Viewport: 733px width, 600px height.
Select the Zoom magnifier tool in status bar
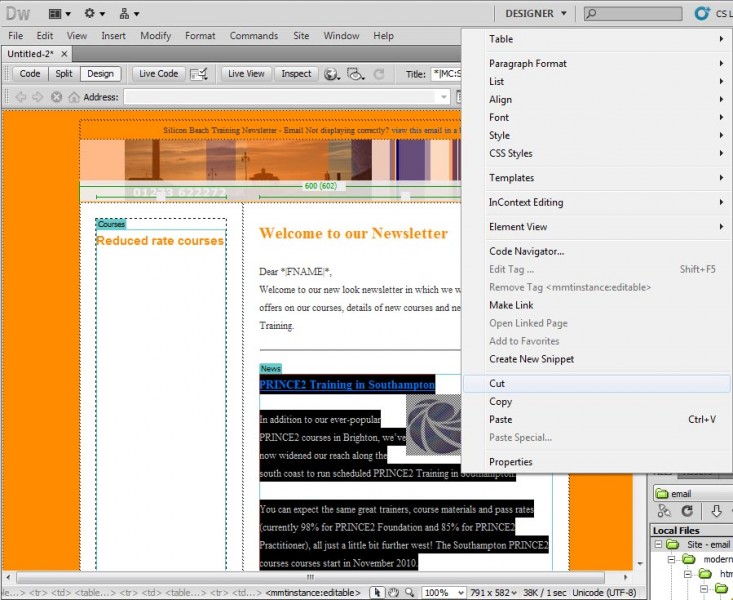coord(411,593)
